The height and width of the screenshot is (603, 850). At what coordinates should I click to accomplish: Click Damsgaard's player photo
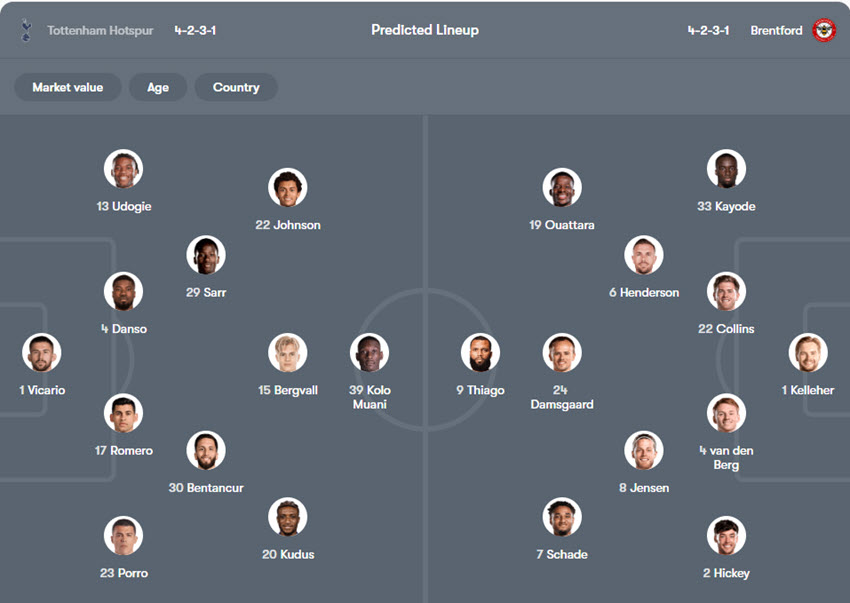coord(562,353)
